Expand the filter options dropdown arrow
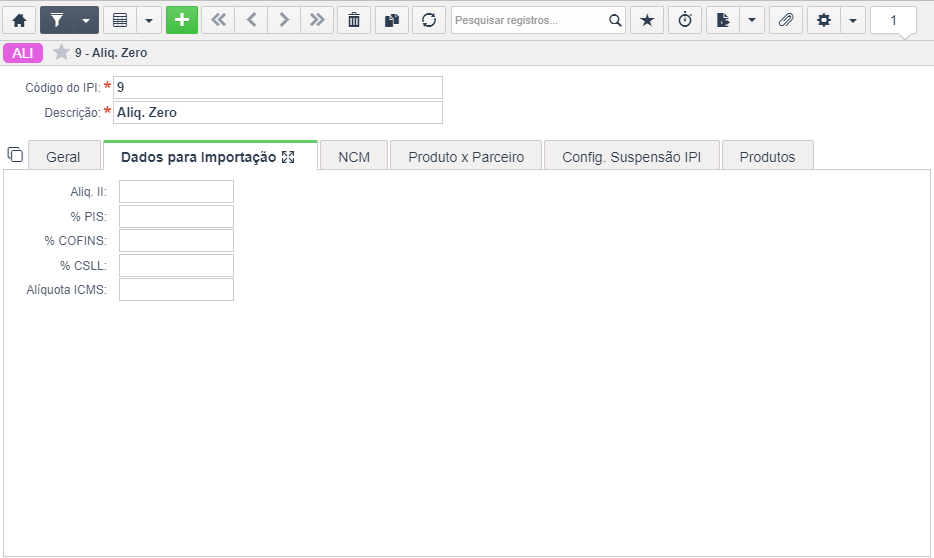 86,20
